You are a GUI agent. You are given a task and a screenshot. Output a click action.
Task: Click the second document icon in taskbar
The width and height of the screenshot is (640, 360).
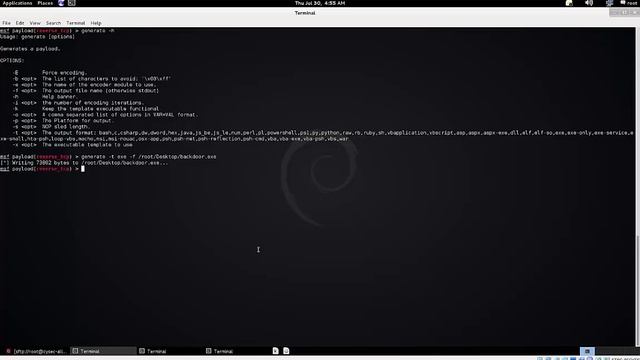tap(286, 351)
